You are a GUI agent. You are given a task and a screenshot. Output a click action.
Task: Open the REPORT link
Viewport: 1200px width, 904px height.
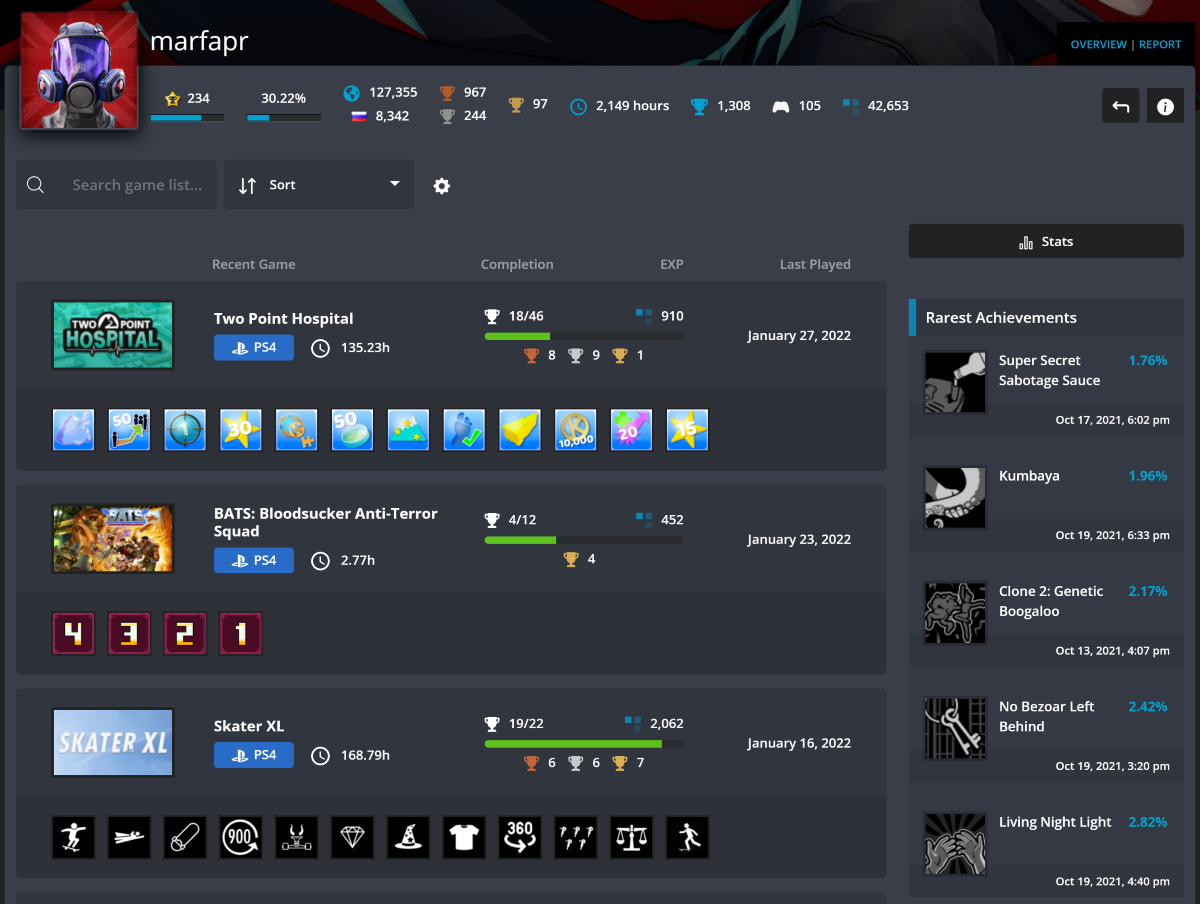pyautogui.click(x=1160, y=45)
